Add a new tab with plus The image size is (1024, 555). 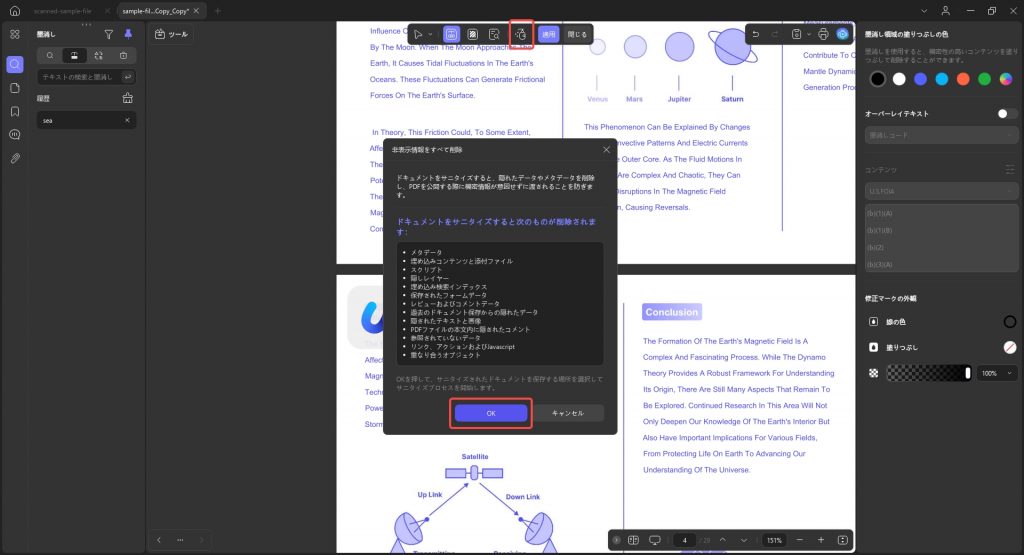(218, 11)
